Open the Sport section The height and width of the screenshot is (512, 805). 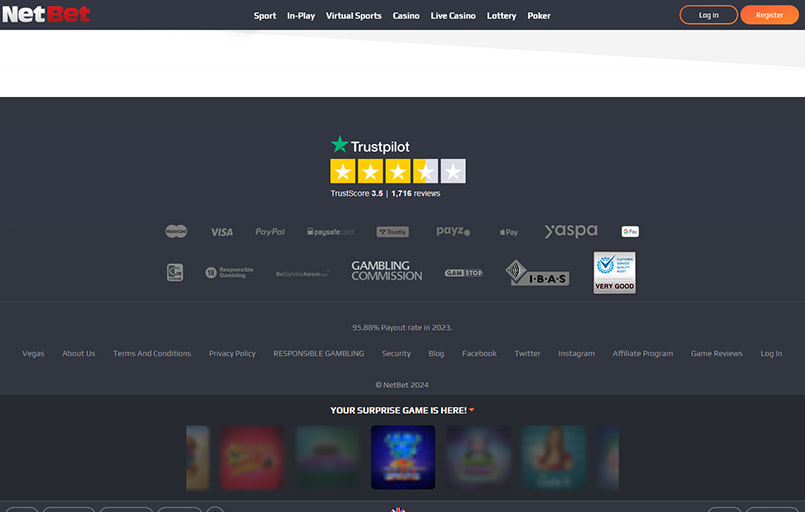click(265, 16)
